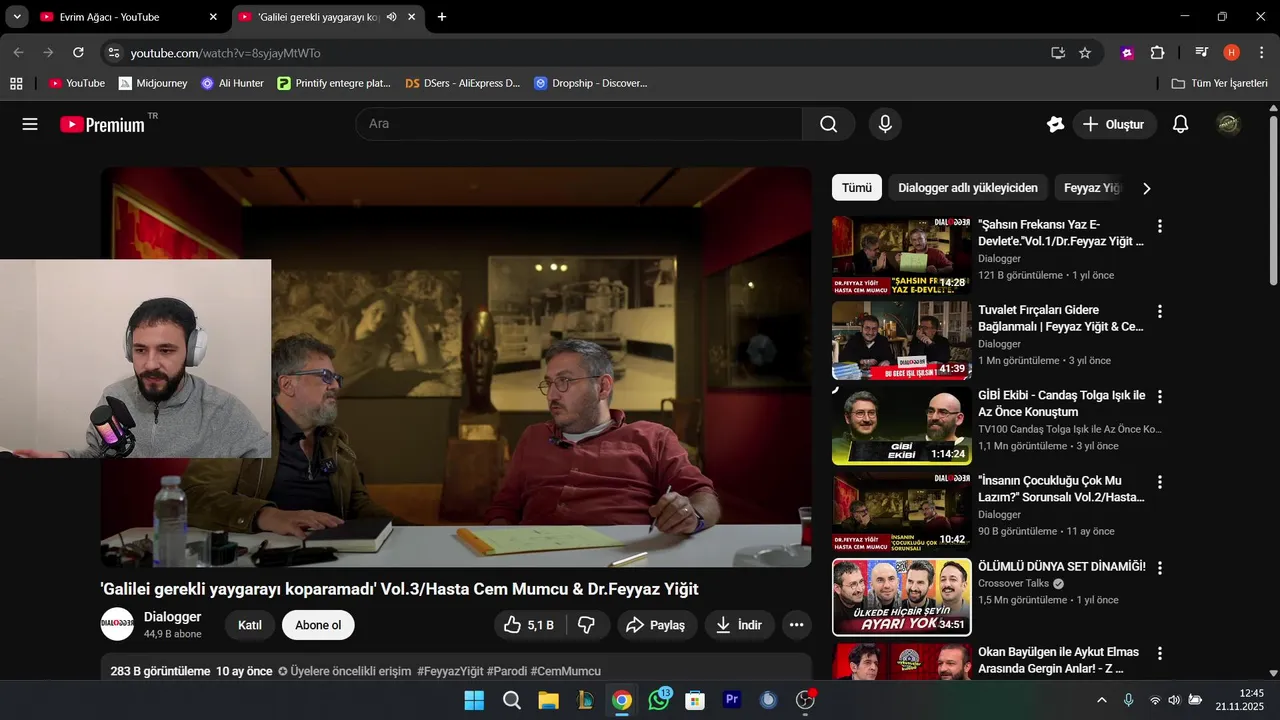1280x720 pixels.
Task: Install or cast page icon in address bar
Action: (x=1057, y=53)
